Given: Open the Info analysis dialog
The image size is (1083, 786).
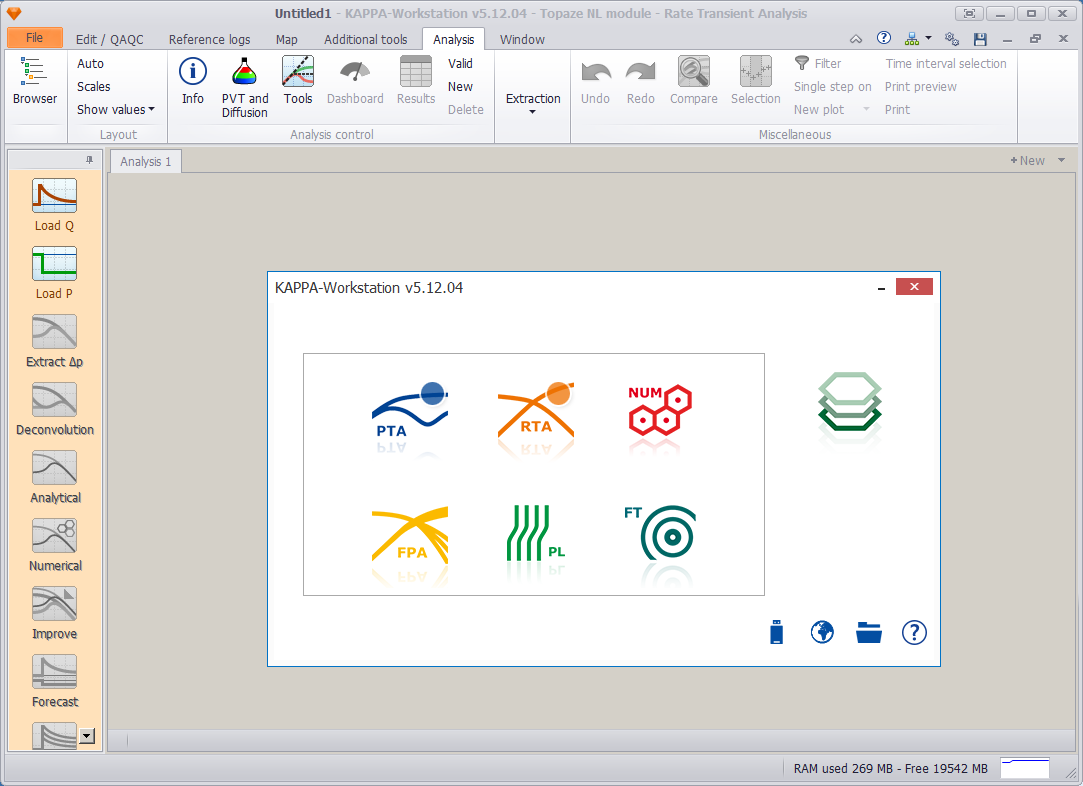Looking at the screenshot, I should 193,81.
